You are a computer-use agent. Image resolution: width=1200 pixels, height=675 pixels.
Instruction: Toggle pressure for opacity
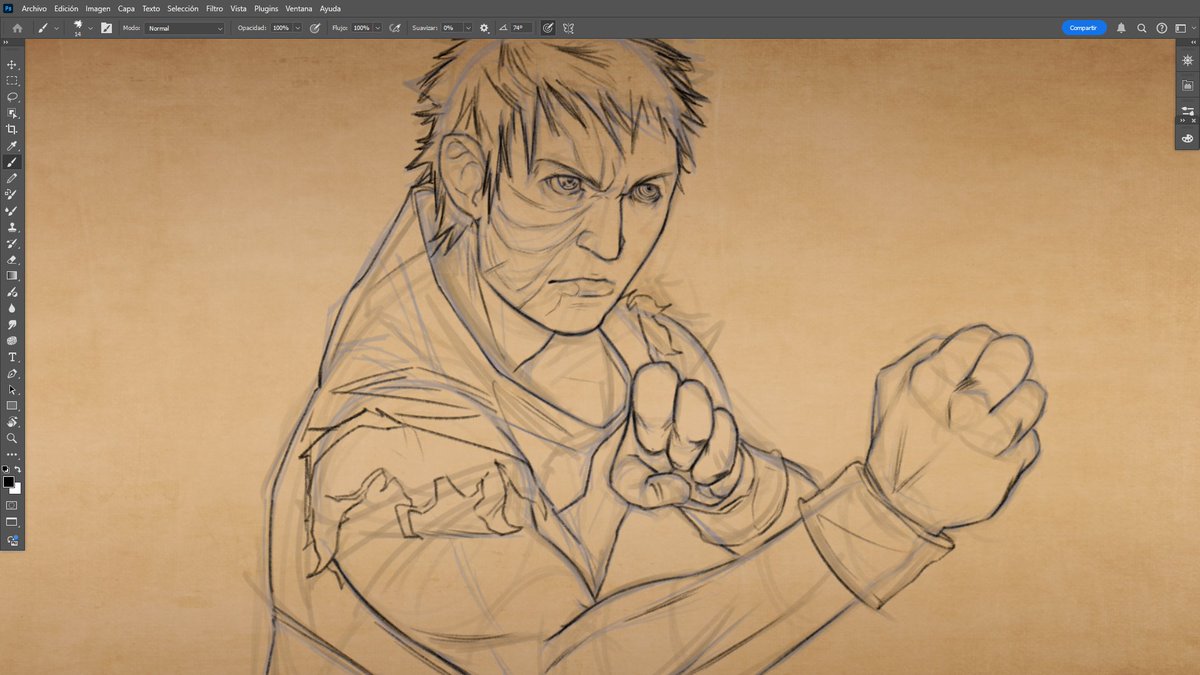tap(315, 28)
